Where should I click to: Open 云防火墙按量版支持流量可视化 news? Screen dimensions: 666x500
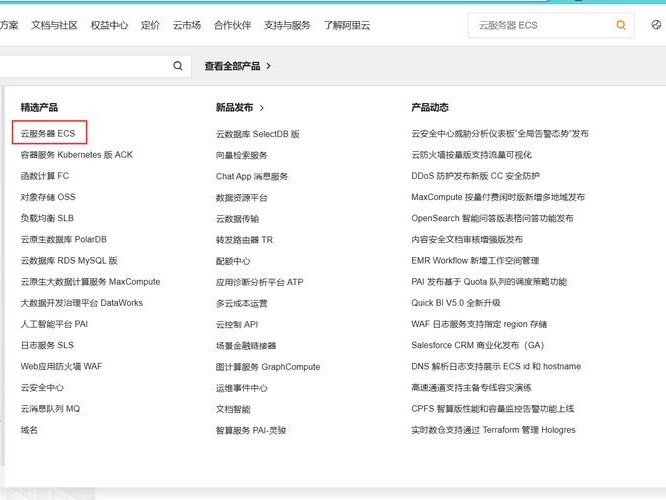471,155
